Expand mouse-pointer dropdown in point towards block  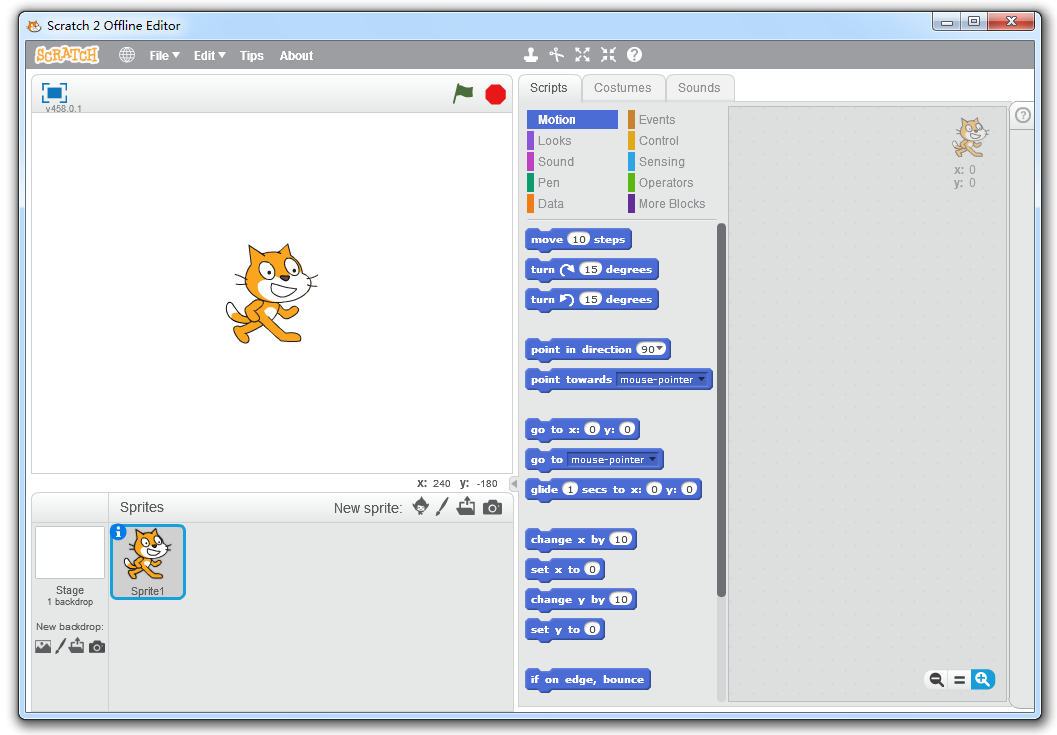tap(702, 380)
